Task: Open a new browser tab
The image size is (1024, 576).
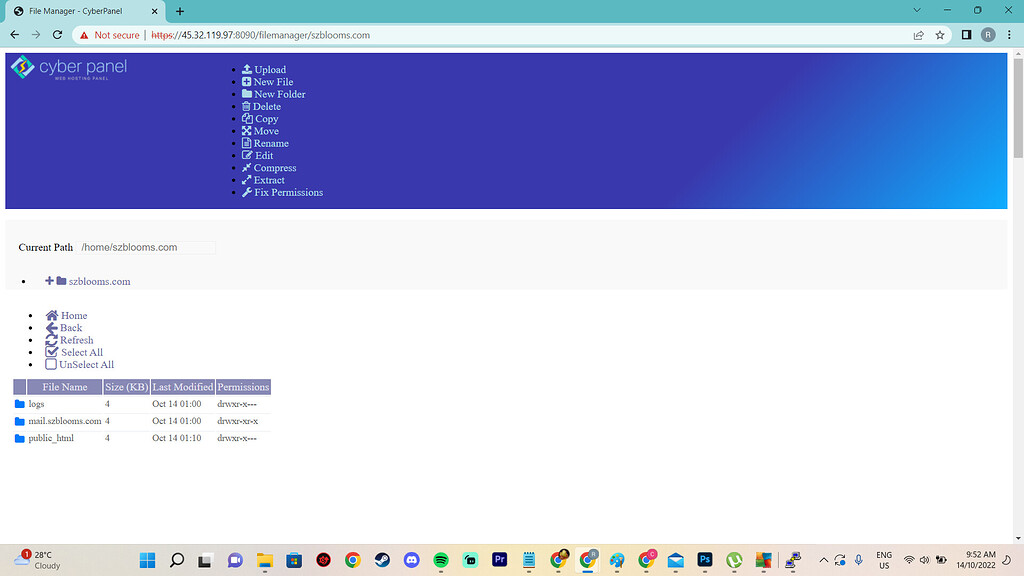Action: pyautogui.click(x=178, y=12)
